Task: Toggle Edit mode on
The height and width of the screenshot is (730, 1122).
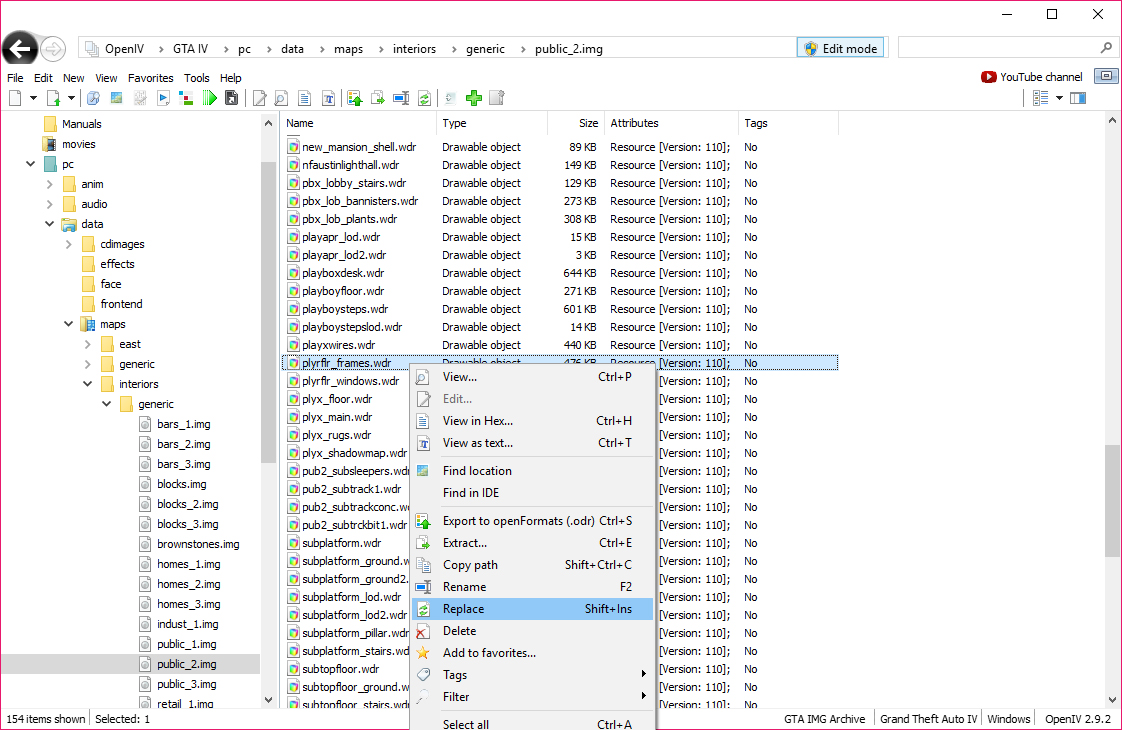Action: point(841,48)
